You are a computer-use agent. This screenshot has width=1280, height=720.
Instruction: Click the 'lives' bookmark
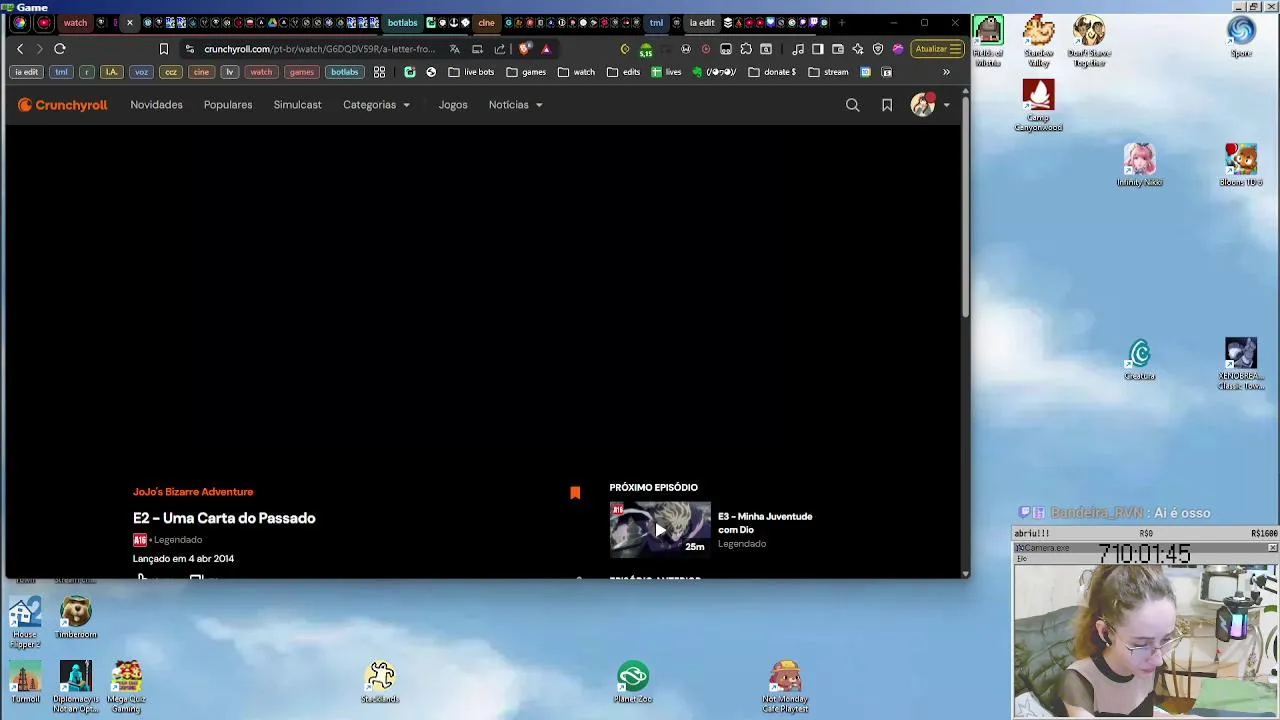(x=666, y=72)
